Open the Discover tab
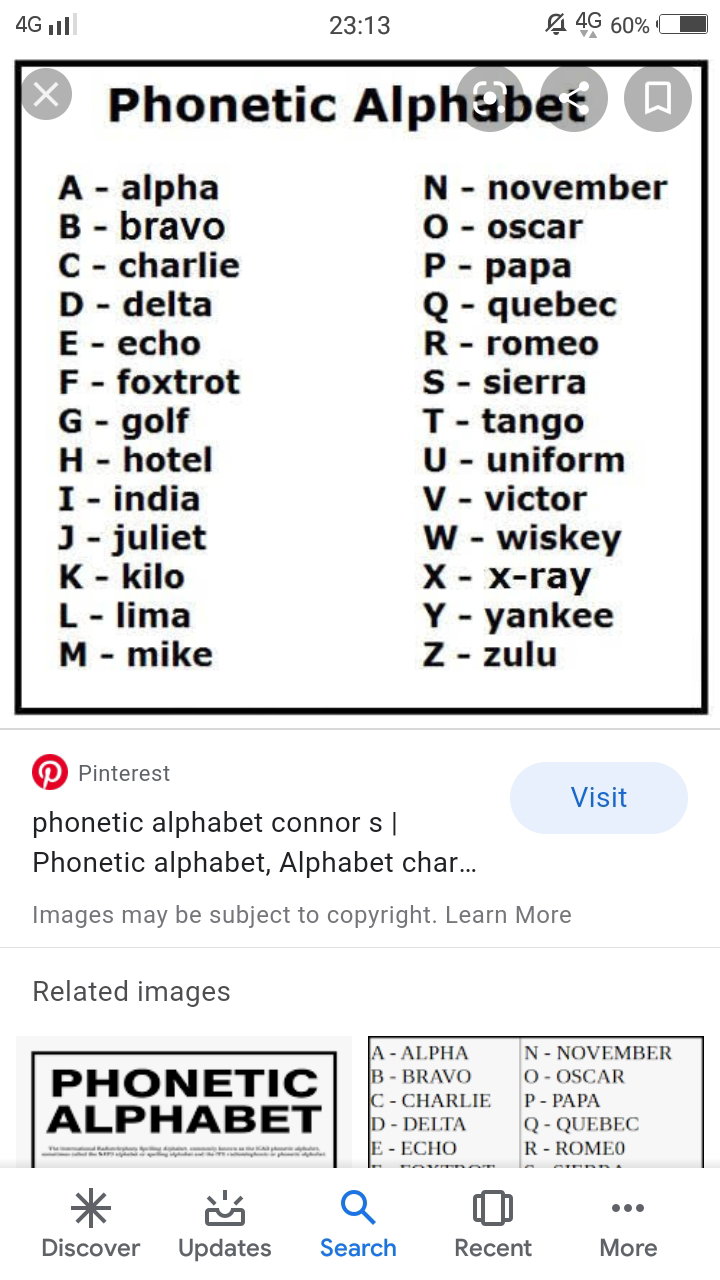This screenshot has width=720, height=1280. point(91,1225)
